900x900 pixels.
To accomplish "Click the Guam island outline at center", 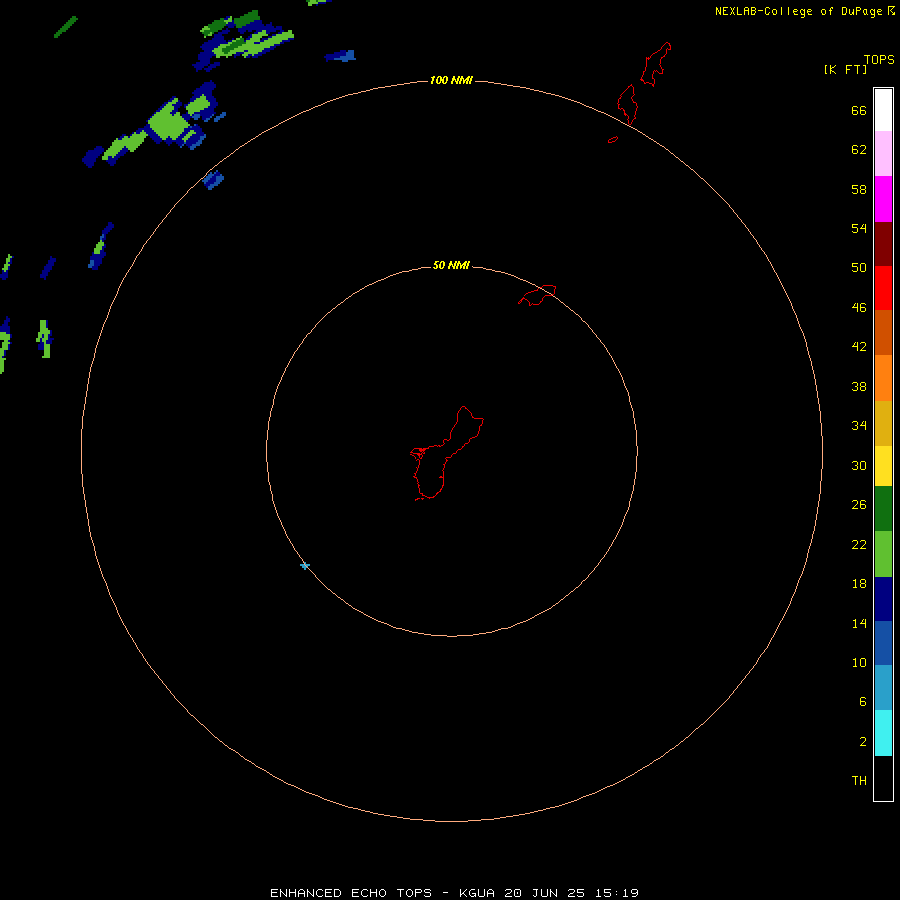I will point(447,453).
